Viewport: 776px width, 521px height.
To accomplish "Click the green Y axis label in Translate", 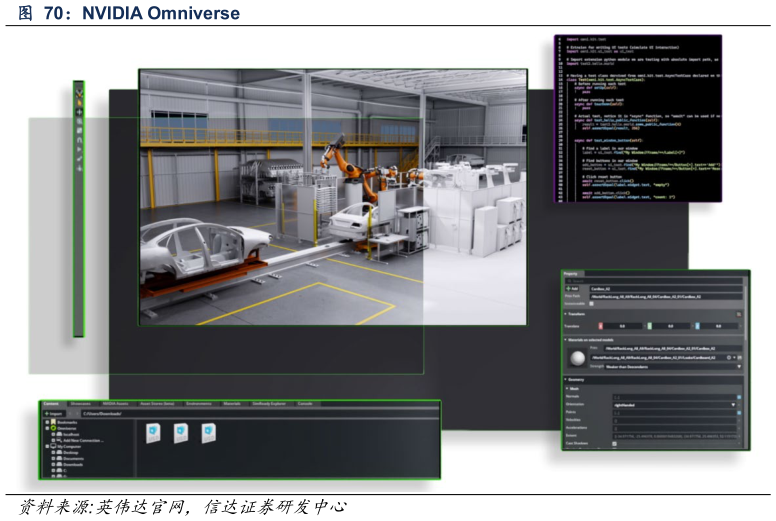I will [649, 326].
